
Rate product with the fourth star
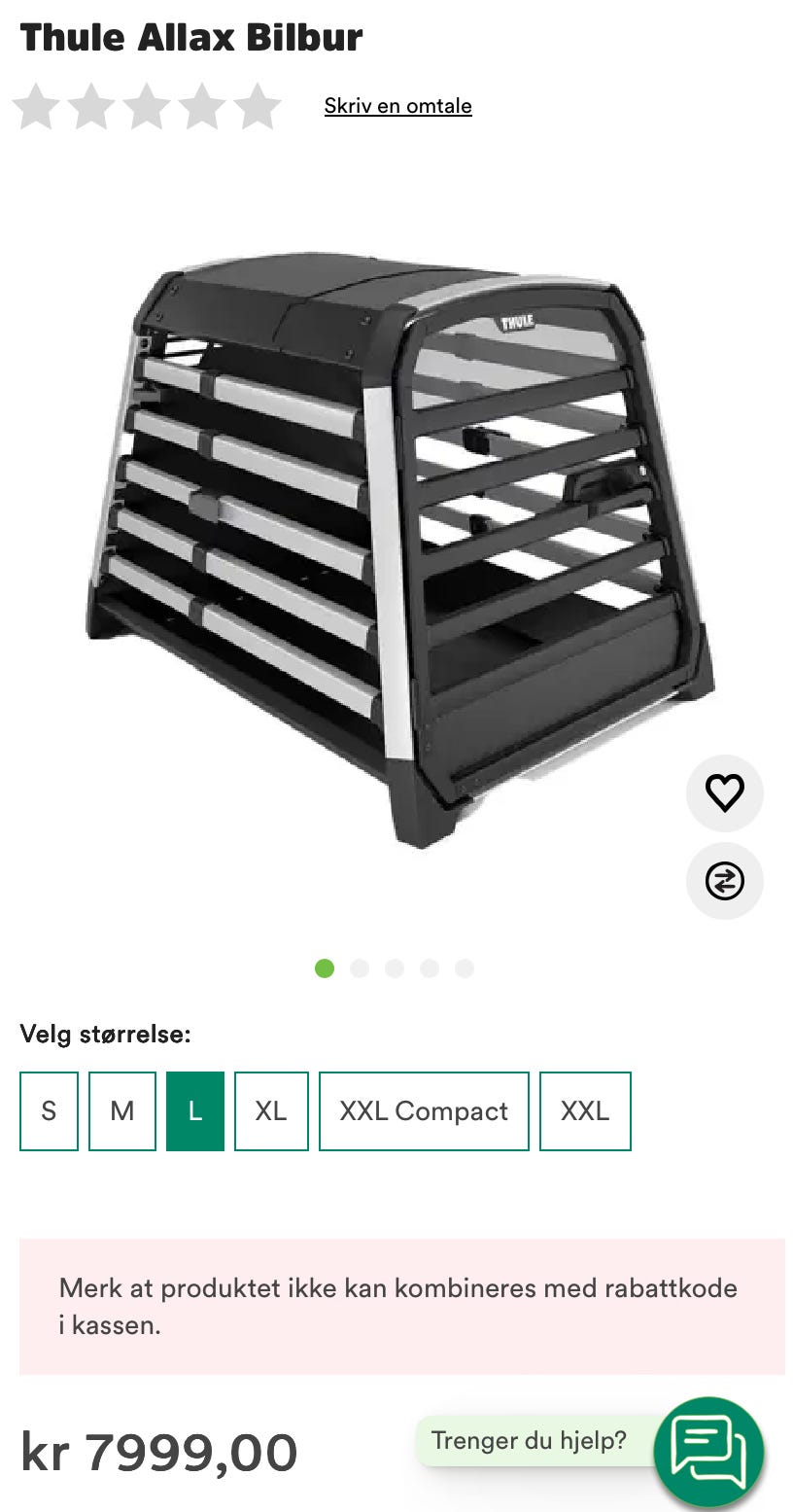point(202,106)
